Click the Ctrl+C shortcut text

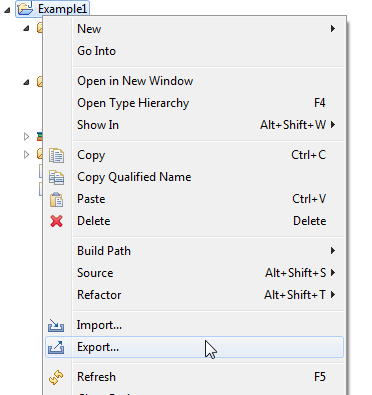309,155
